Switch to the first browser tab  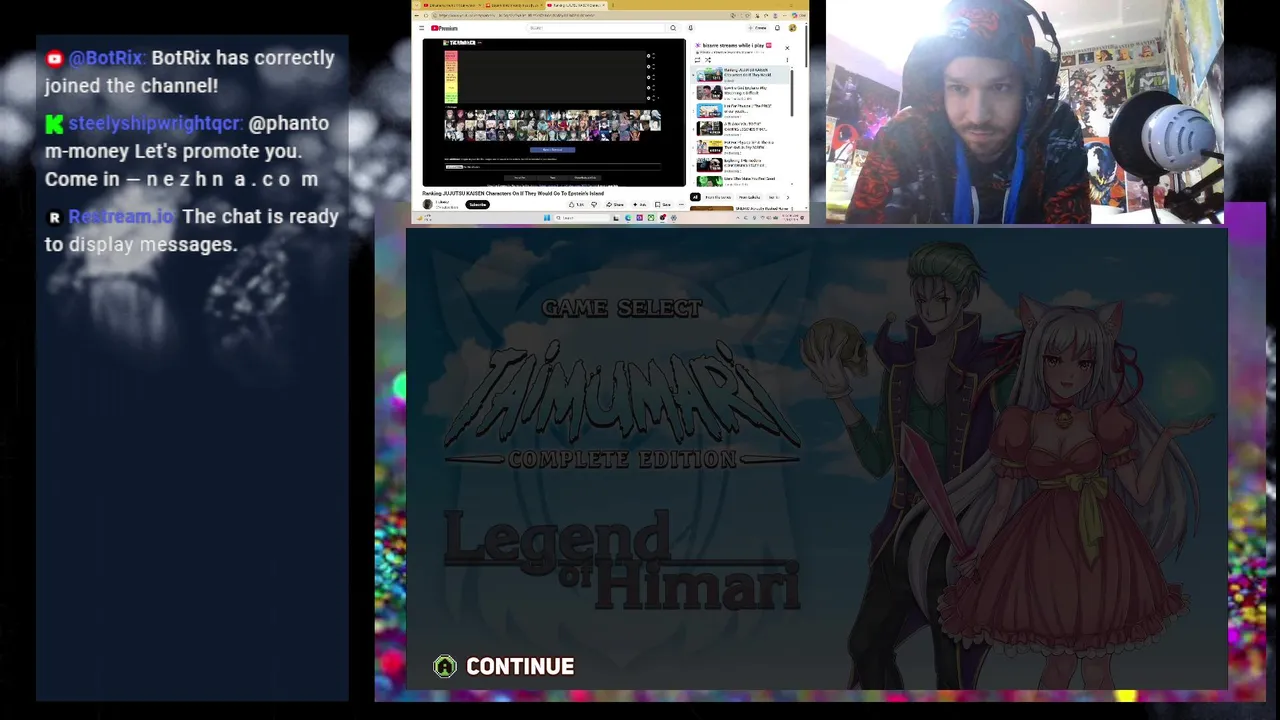pyautogui.click(x=451, y=5)
